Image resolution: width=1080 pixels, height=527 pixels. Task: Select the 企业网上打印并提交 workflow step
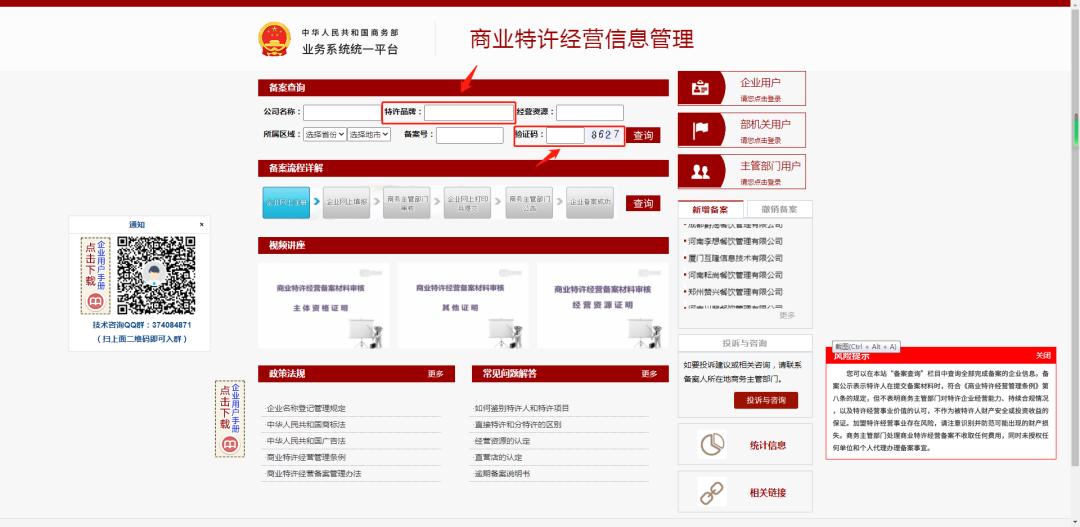point(468,203)
